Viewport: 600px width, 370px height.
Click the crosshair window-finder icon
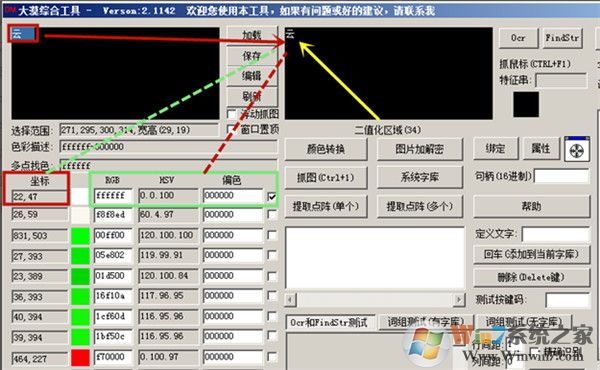pos(577,151)
